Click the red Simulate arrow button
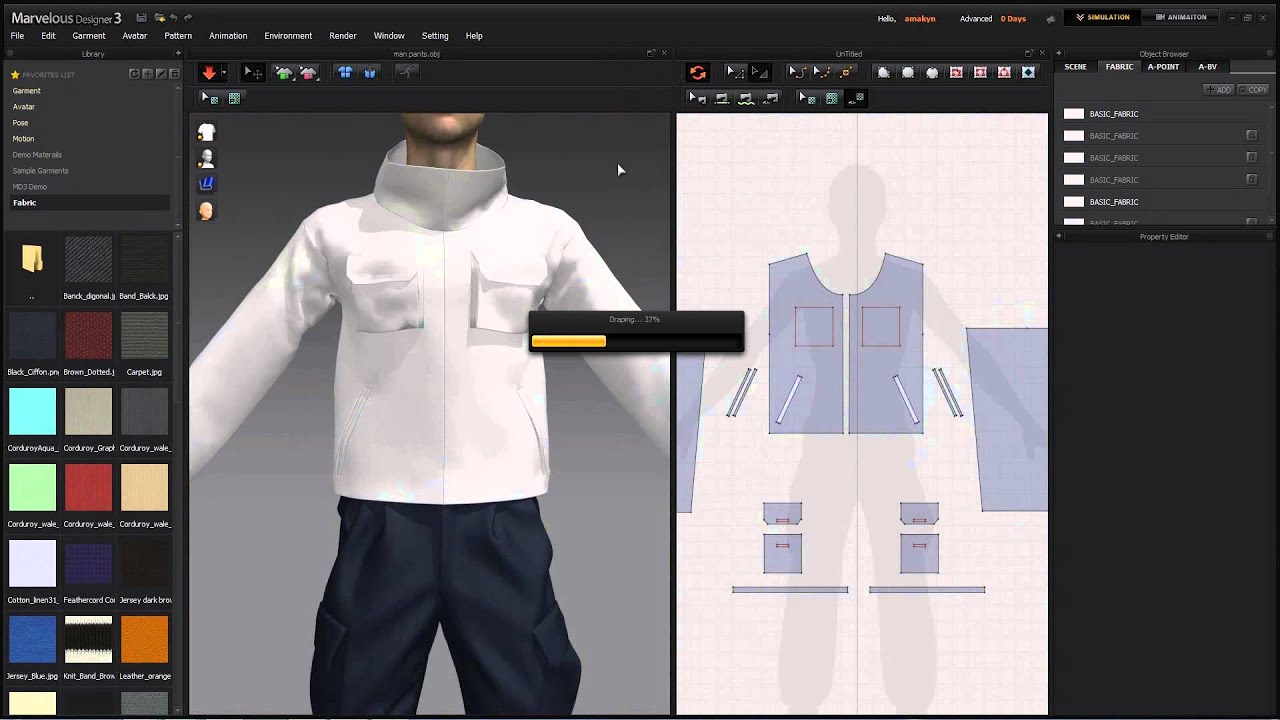This screenshot has height=720, width=1280. pos(209,73)
